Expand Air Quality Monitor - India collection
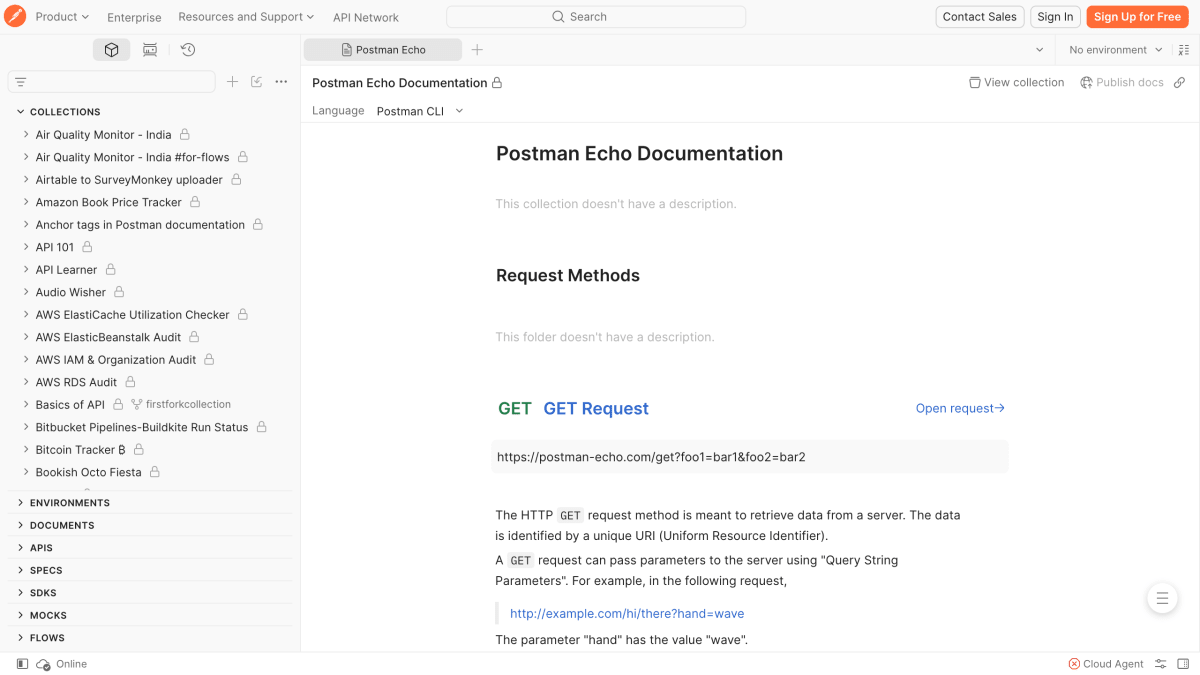Screen dimensions: 1200x675 (26, 135)
